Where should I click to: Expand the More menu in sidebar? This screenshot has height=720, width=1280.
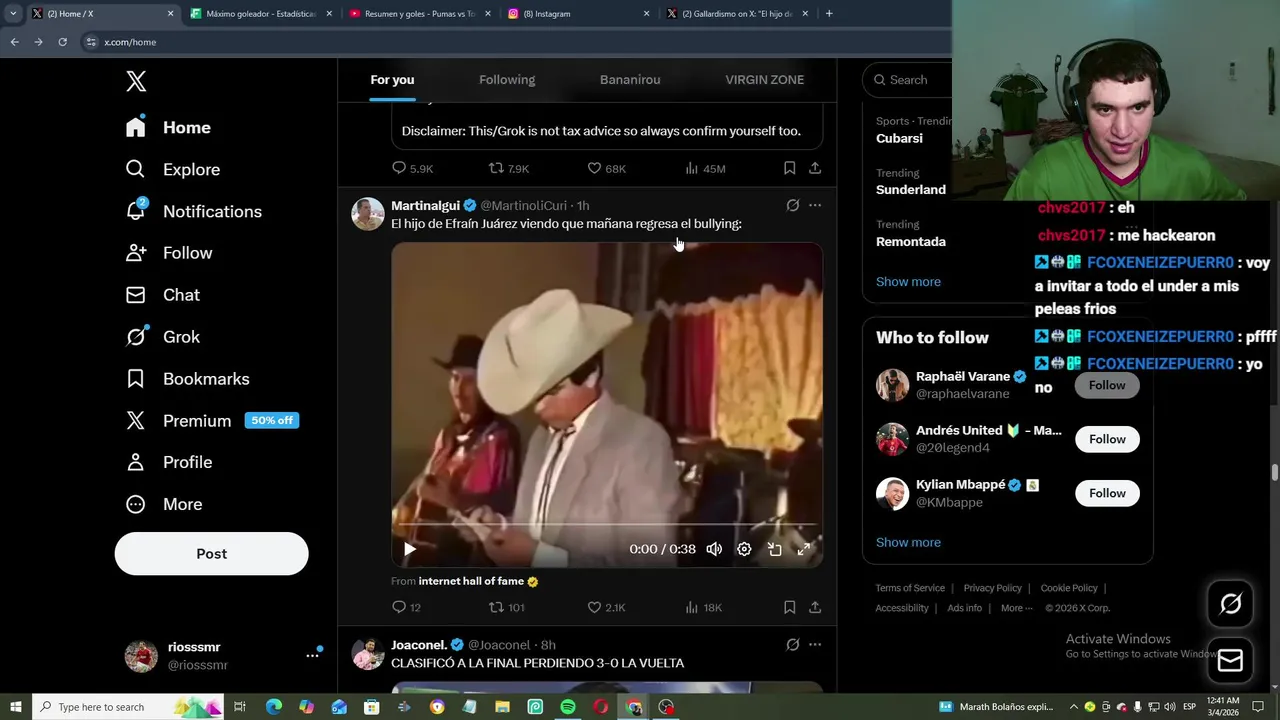(163, 504)
